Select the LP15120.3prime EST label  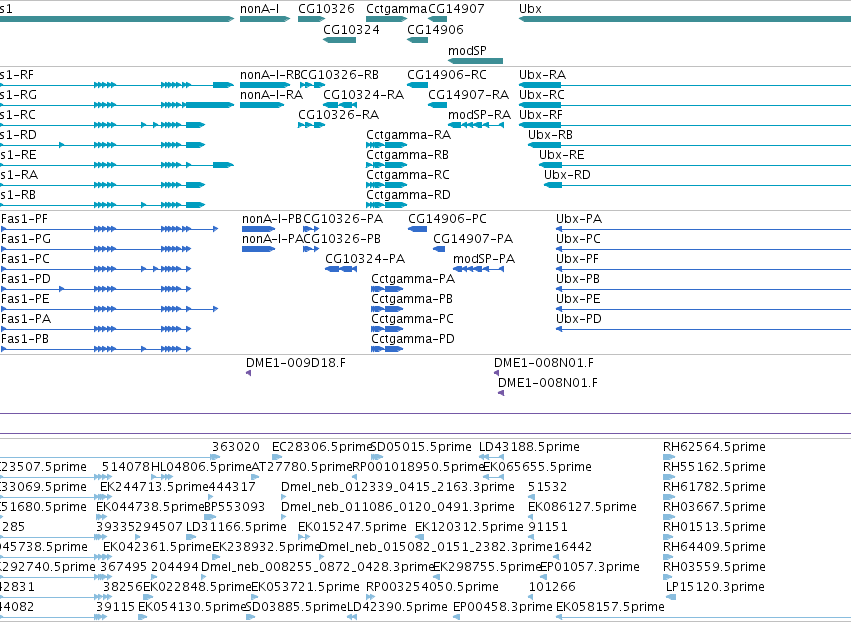tap(715, 587)
